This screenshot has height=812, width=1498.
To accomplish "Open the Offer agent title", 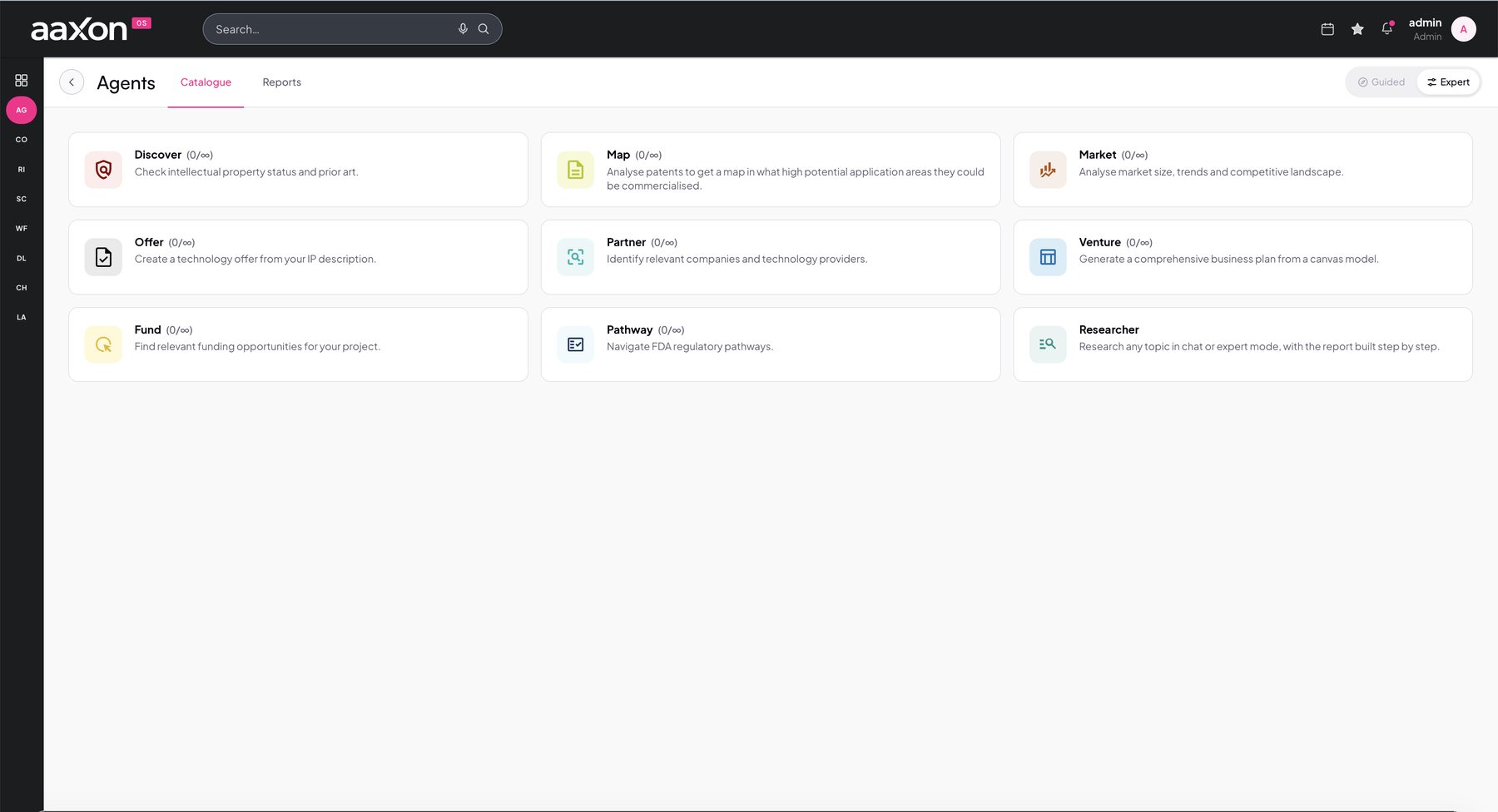I will (x=149, y=242).
